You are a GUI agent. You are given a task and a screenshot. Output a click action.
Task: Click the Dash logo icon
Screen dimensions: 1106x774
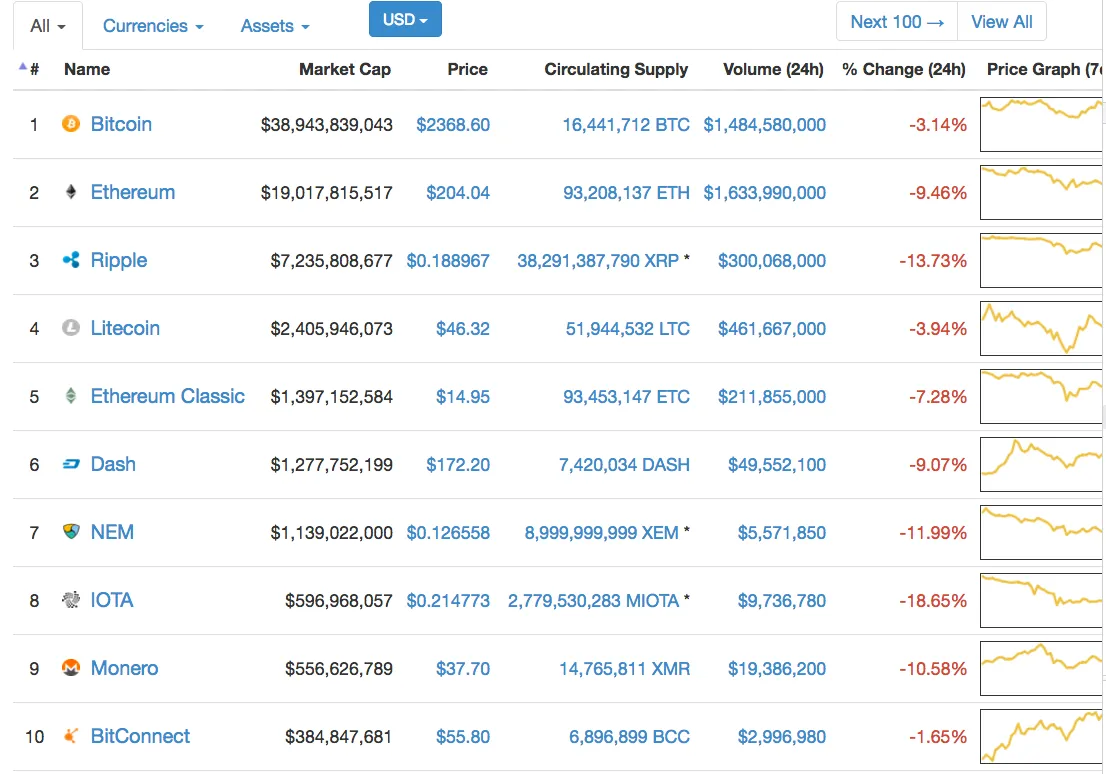pos(71,464)
